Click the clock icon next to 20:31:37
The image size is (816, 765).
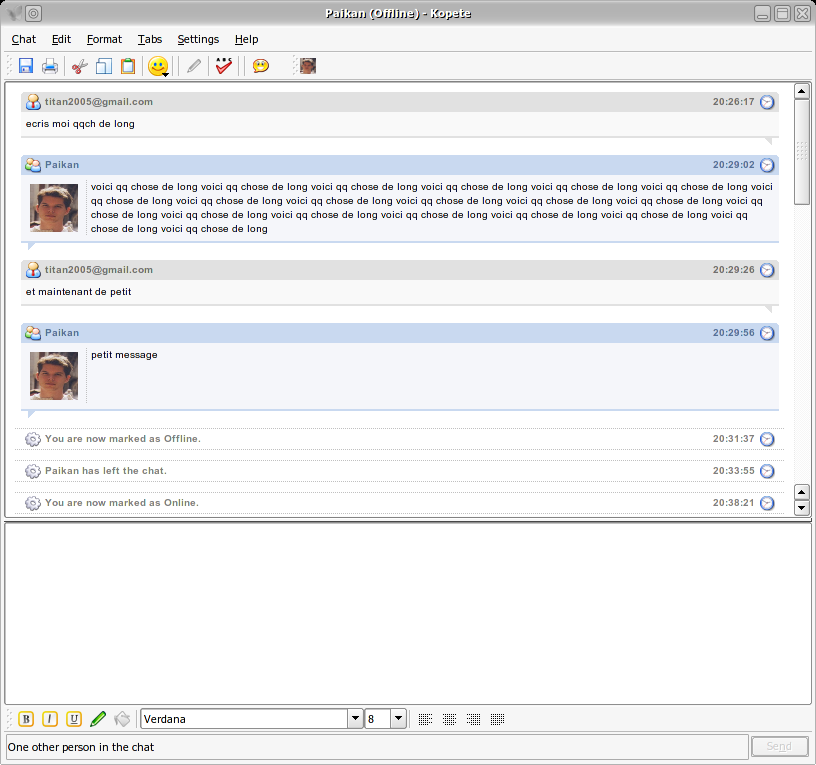(x=767, y=439)
